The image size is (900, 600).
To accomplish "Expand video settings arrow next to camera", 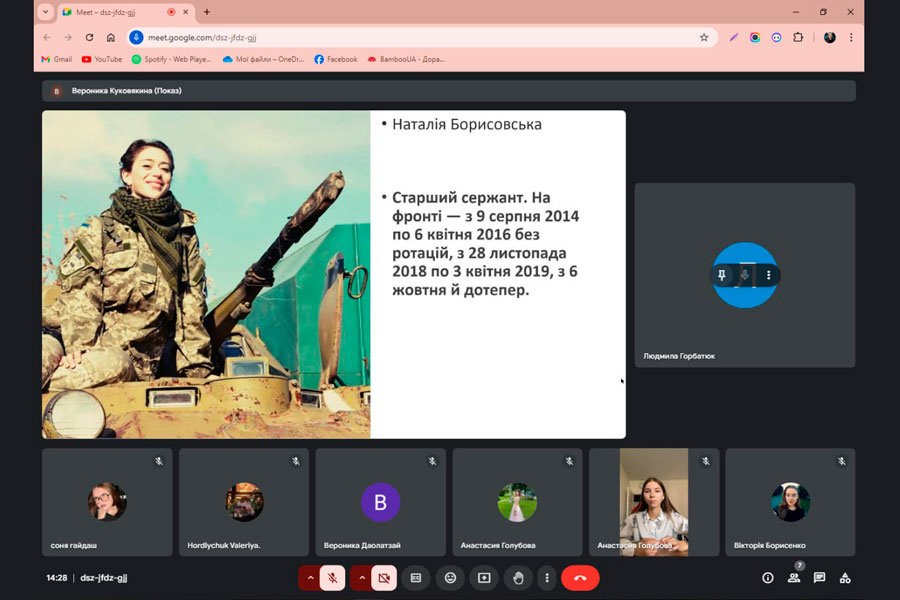I will 362,578.
